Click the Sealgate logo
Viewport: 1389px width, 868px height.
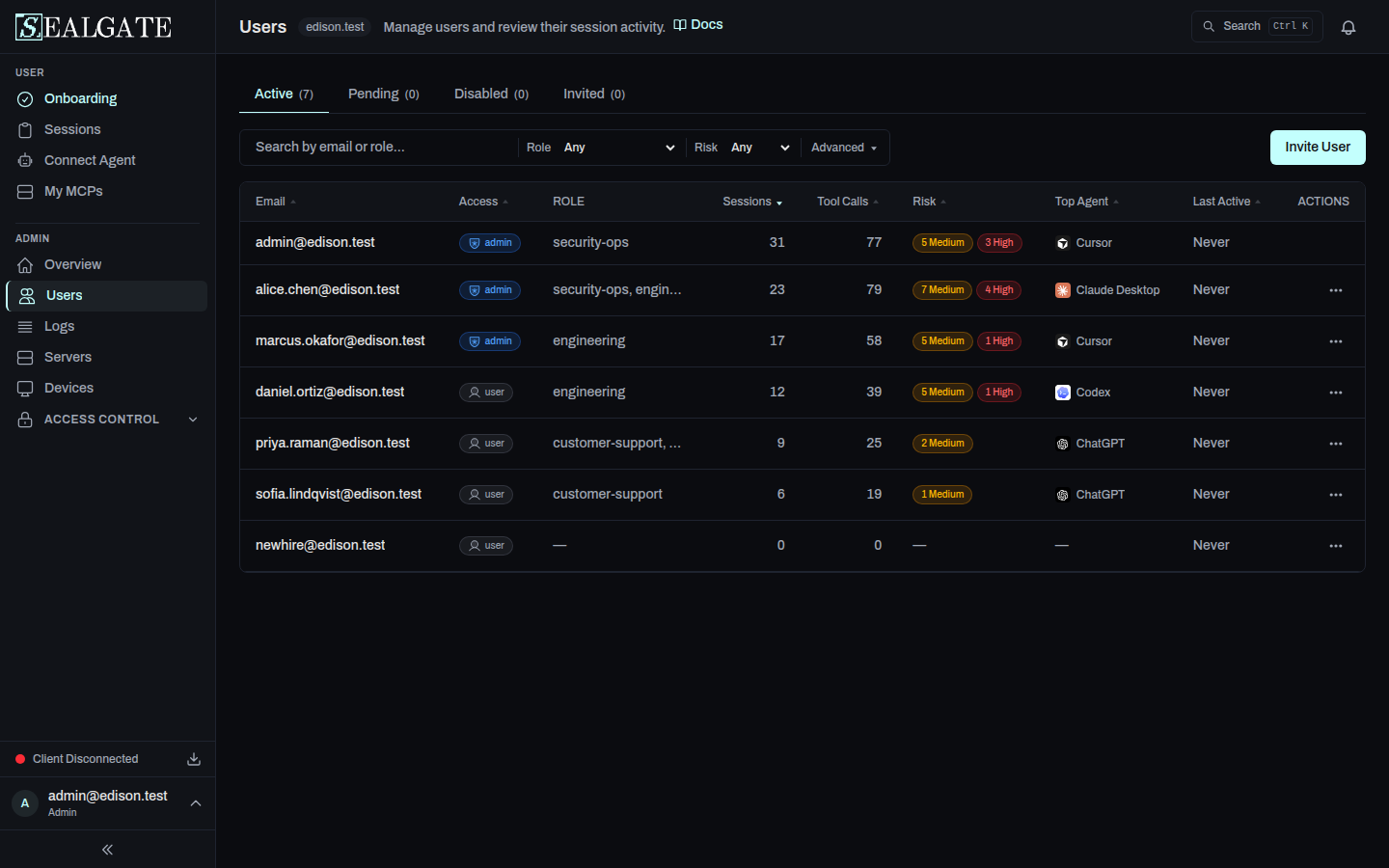click(x=94, y=27)
